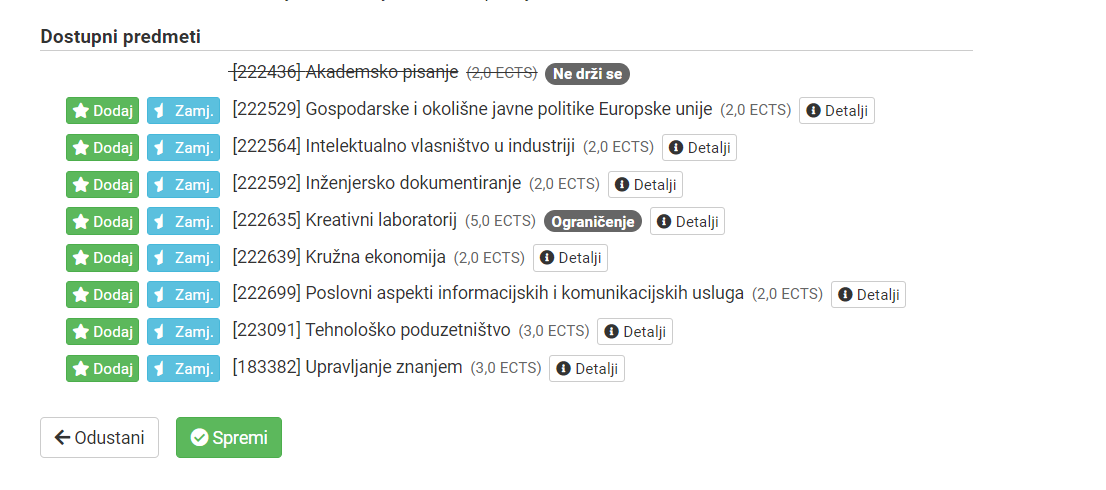Screen dimensions: 1106x490
Task: Click back arrow icon on Odustani
Action: point(62,438)
